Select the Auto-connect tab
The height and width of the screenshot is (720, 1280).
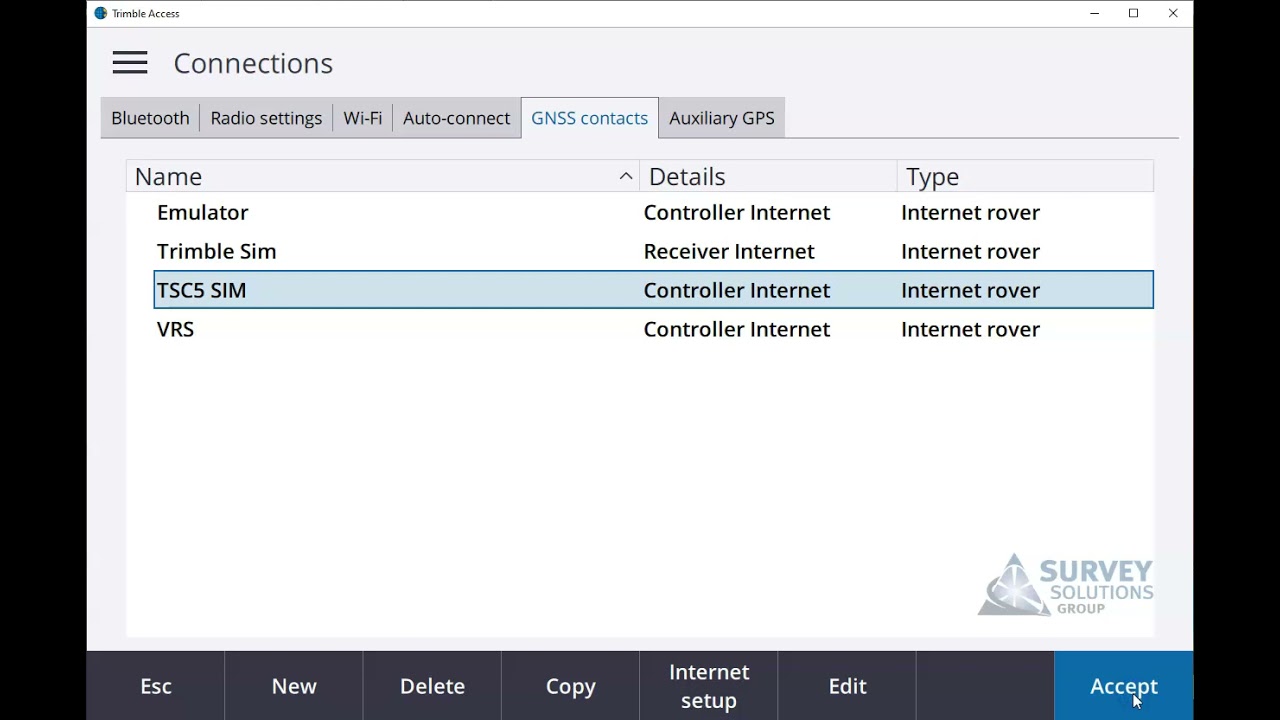coord(456,118)
